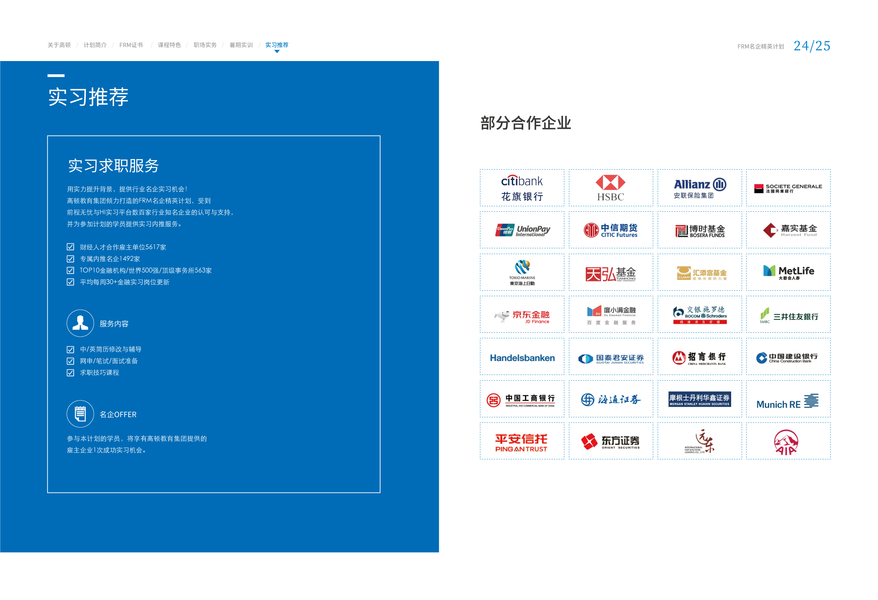Image resolution: width=878 pixels, height=600 pixels.
Task: Open the 博时基金 Bosera Funds logo
Action: (699, 230)
